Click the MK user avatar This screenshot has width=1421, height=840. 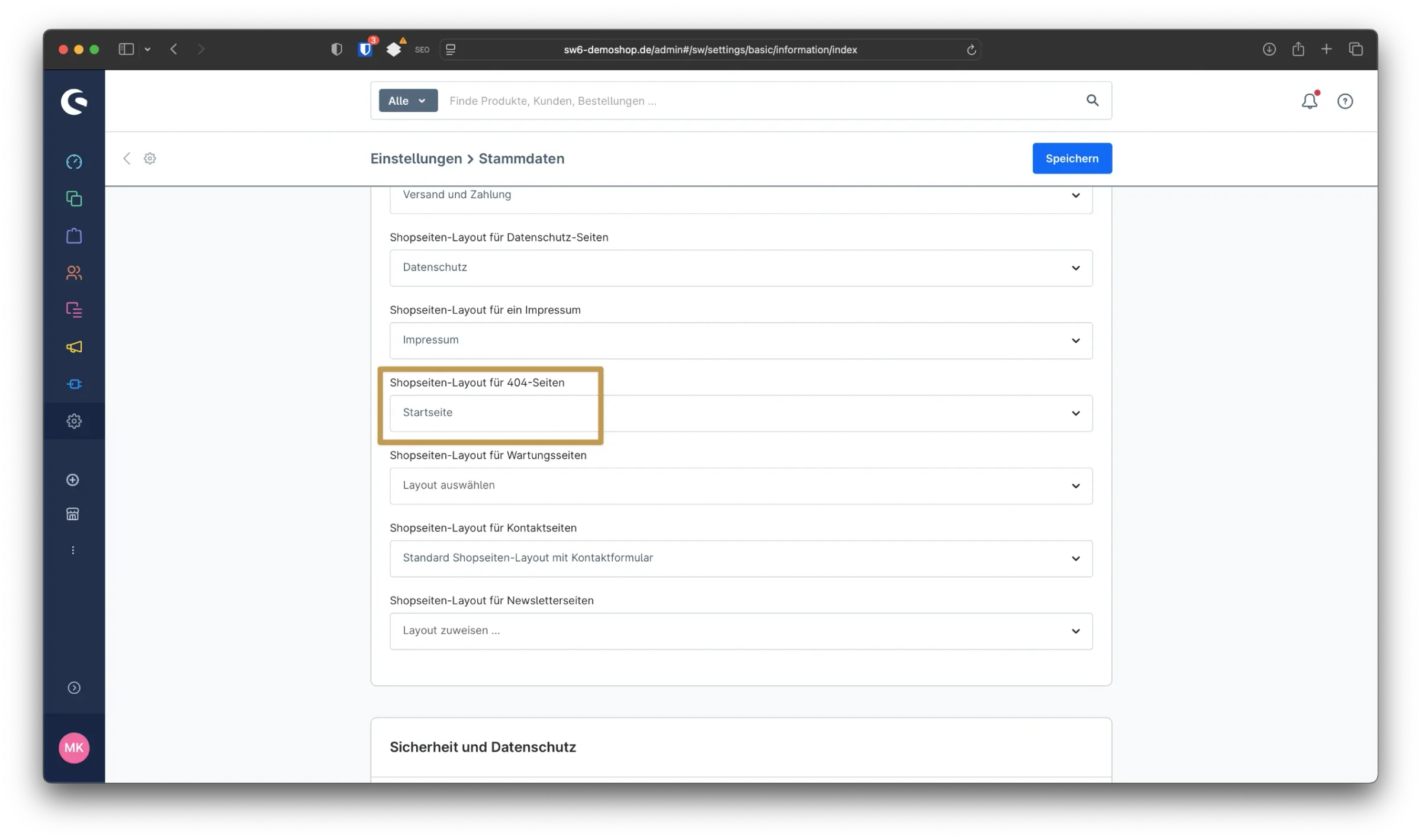point(74,748)
